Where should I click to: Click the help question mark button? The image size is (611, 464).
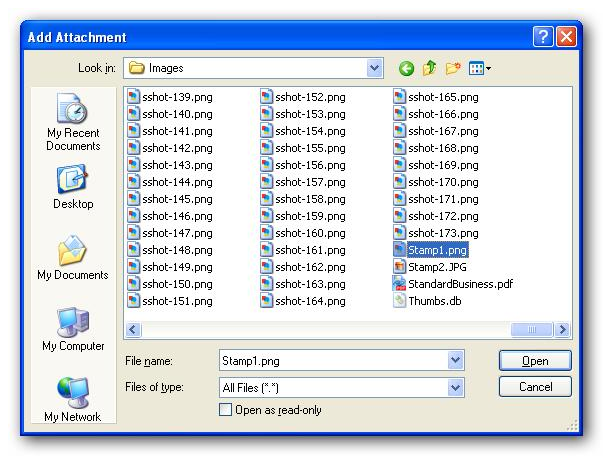[543, 37]
